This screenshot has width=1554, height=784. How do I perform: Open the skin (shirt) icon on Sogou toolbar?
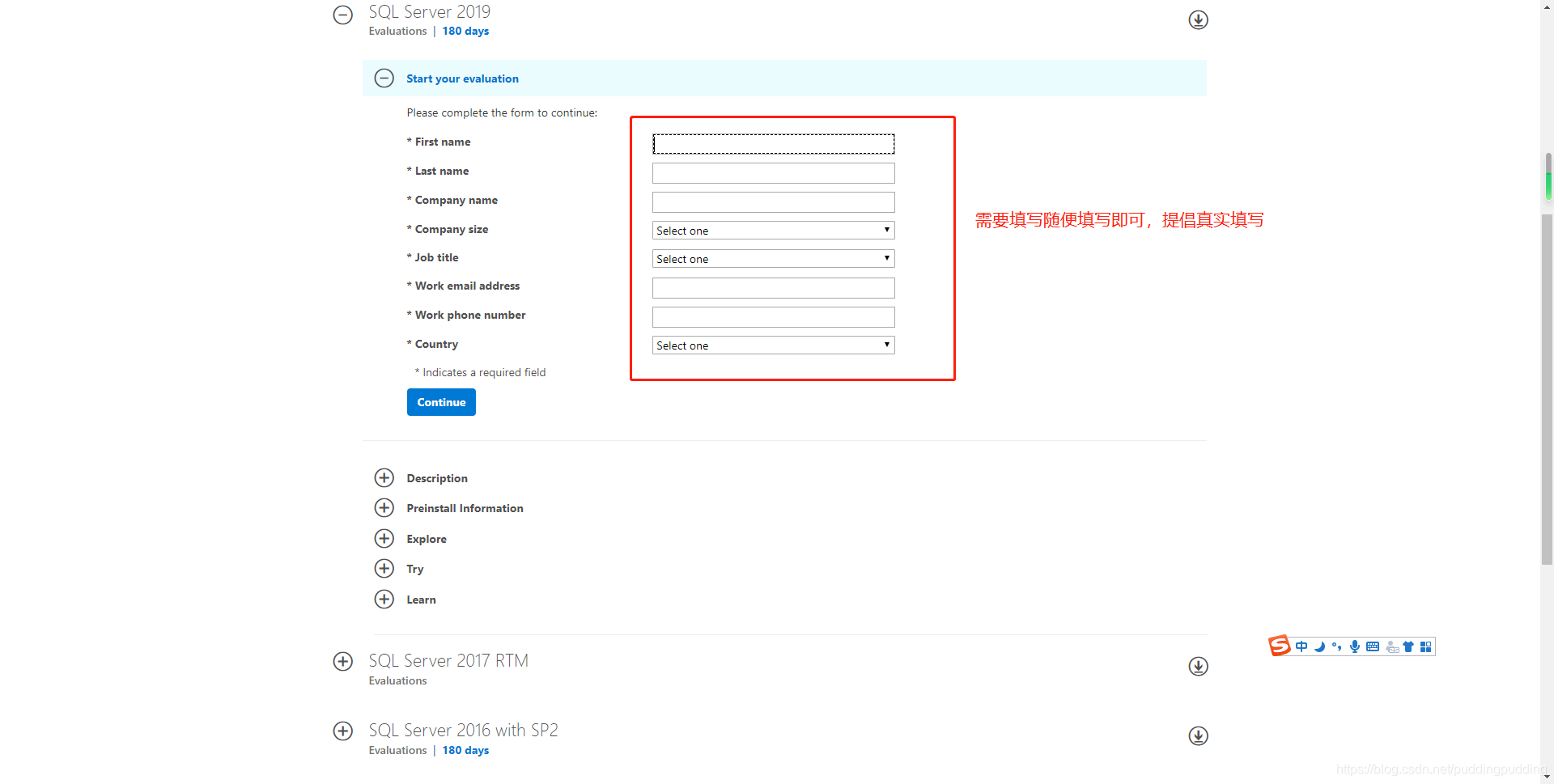click(x=1408, y=646)
